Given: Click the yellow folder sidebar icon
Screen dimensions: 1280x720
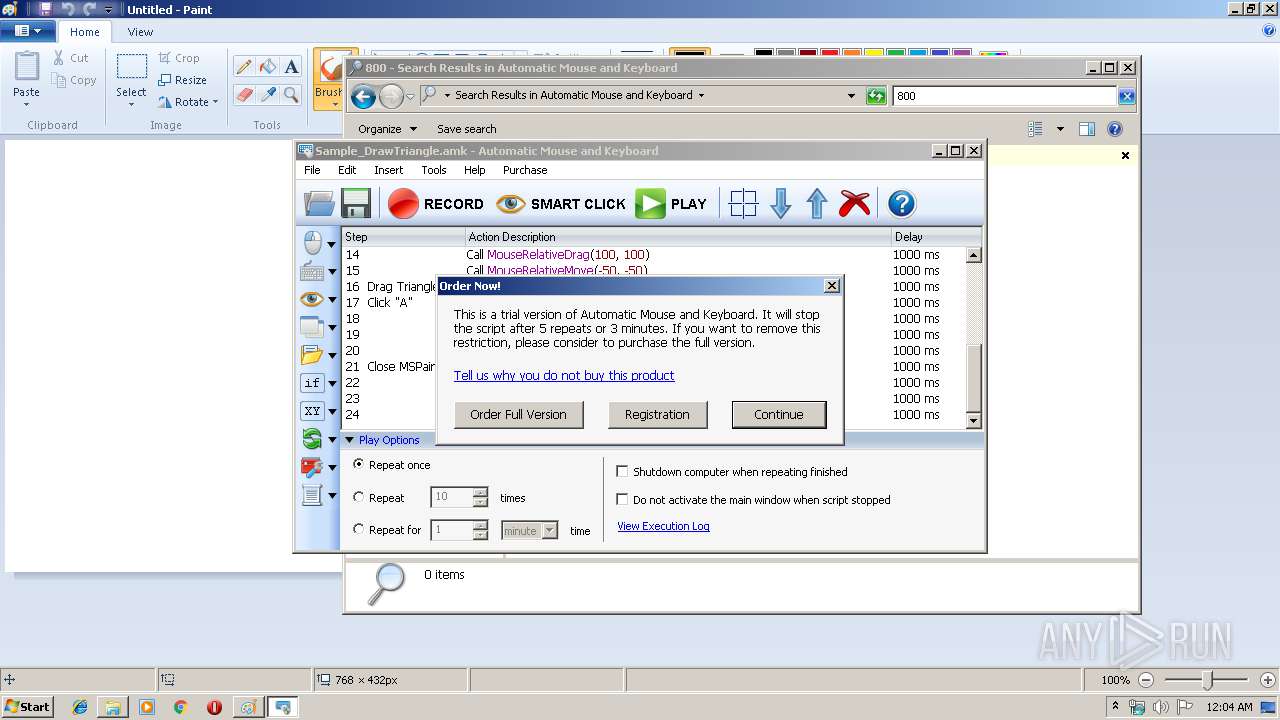Looking at the screenshot, I should tap(312, 355).
